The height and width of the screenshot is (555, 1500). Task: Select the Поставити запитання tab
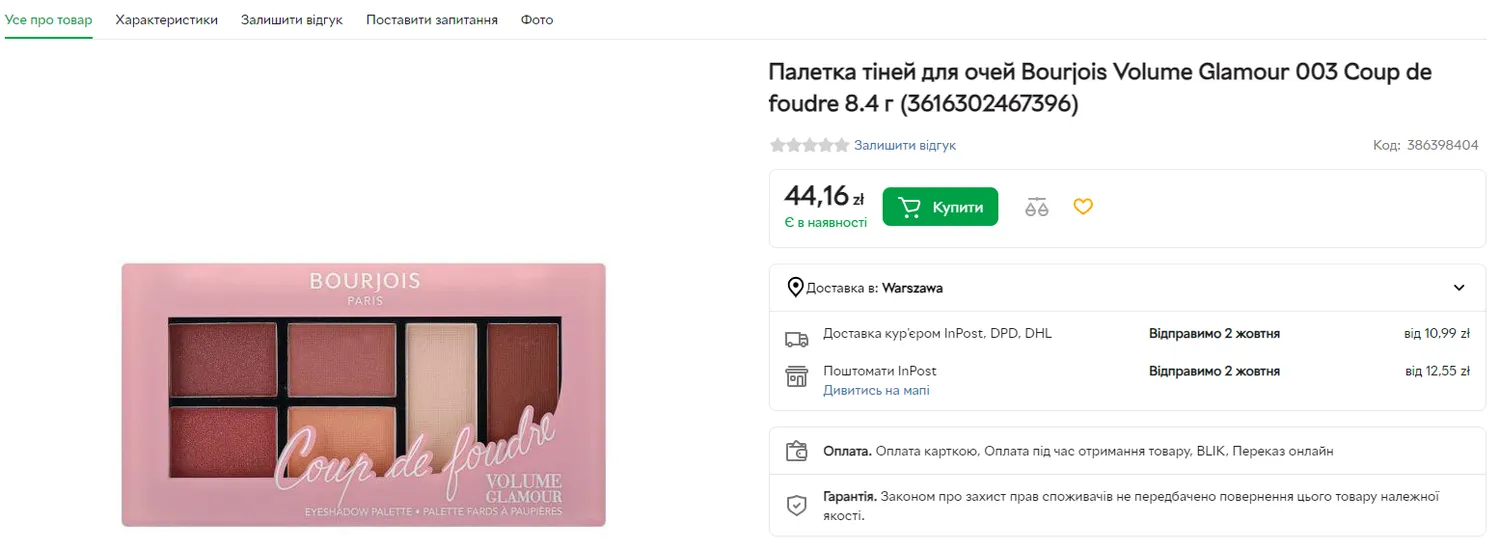(x=432, y=20)
